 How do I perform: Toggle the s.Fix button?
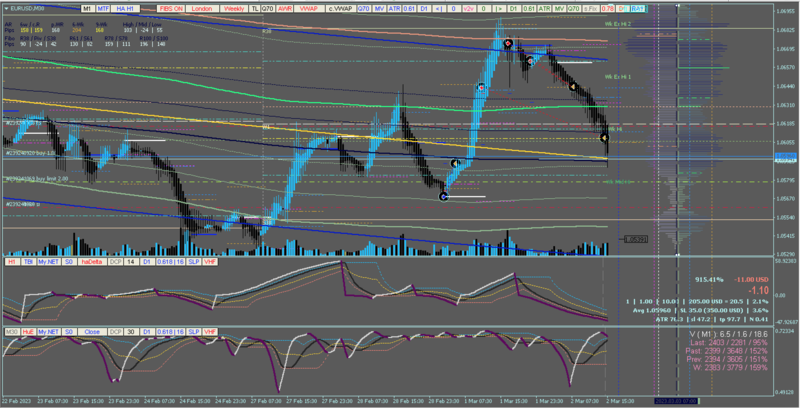[591, 9]
